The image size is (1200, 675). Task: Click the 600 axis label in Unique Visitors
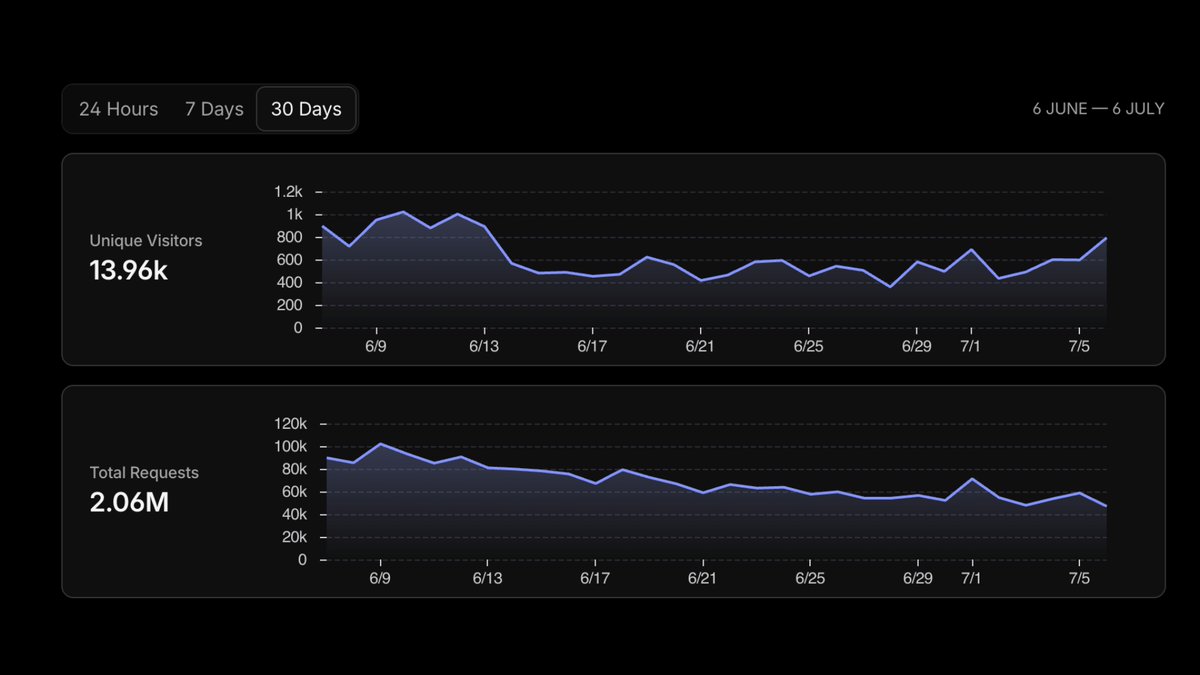[289, 260]
